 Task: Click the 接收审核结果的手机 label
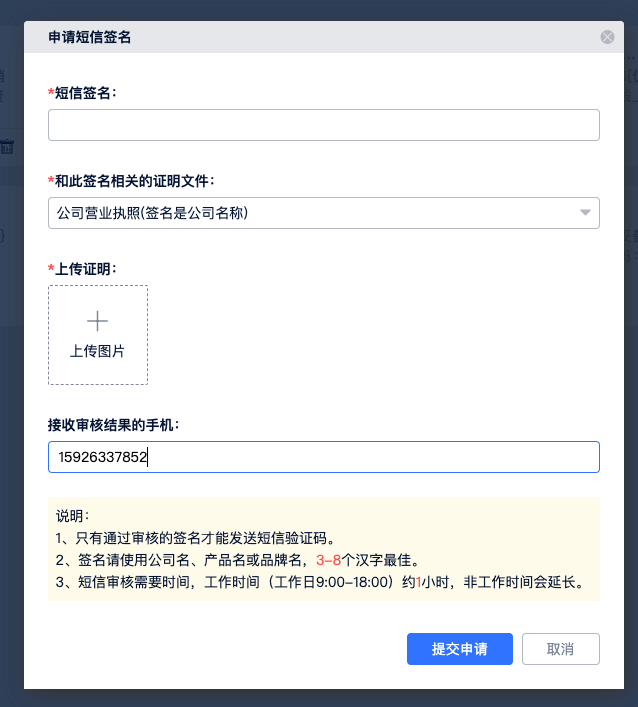pos(114,425)
